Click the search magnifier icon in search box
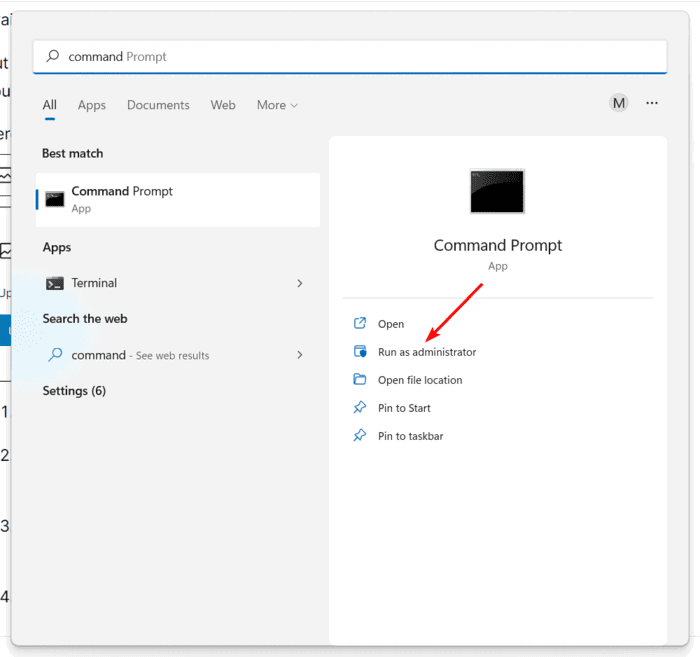 53,56
